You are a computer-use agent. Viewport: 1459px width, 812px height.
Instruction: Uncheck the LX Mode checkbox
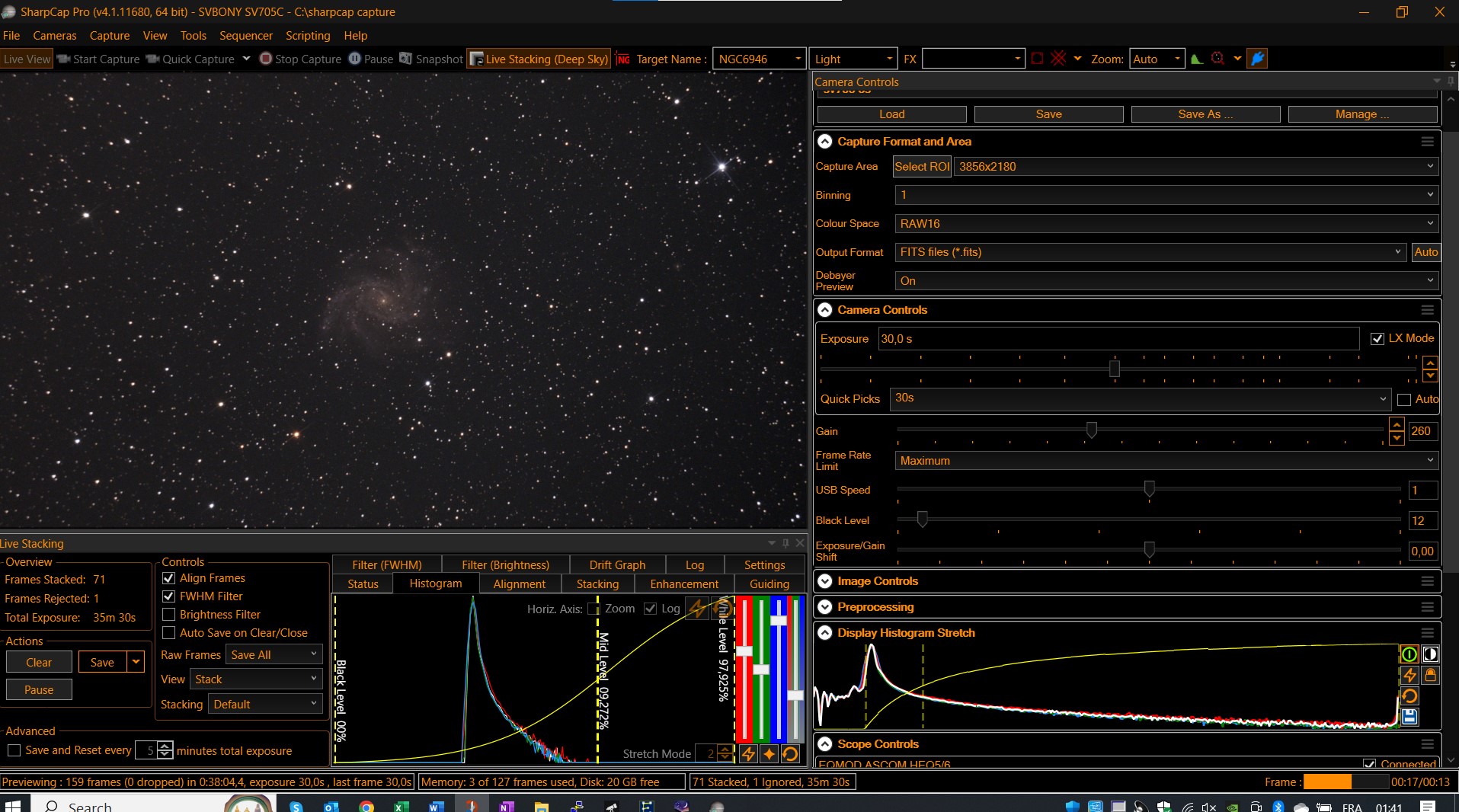(x=1377, y=339)
